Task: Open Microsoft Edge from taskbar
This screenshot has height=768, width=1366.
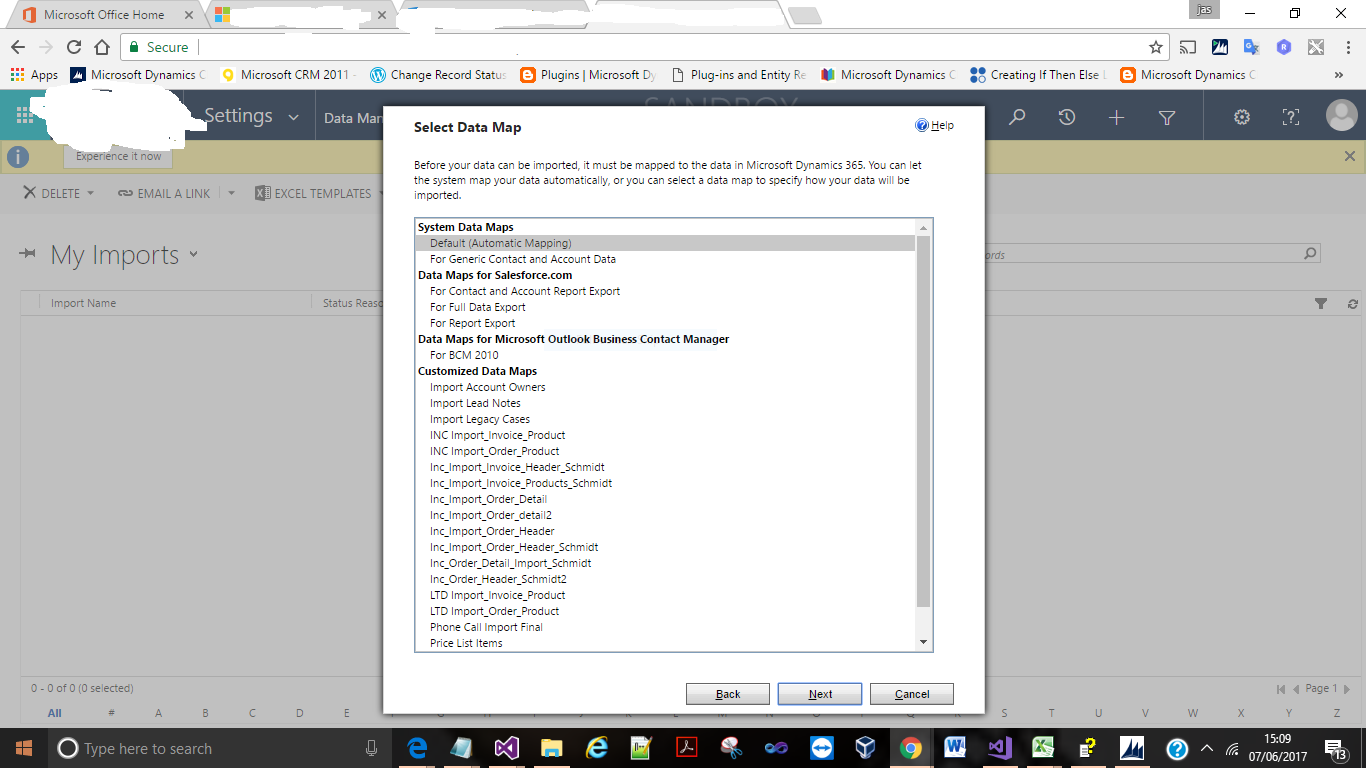Action: click(418, 748)
